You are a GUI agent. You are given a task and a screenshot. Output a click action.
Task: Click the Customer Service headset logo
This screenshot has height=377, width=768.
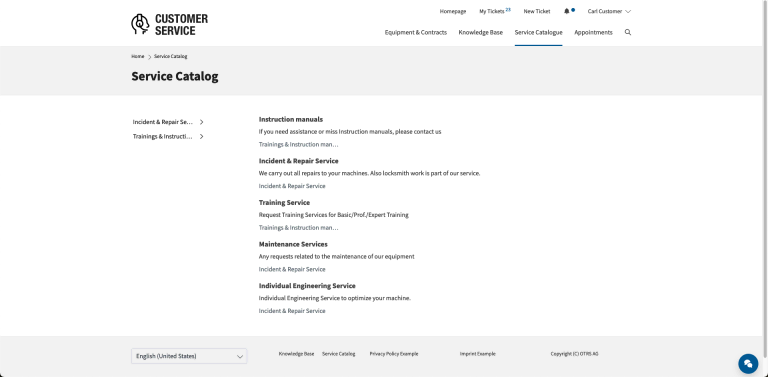pos(169,24)
